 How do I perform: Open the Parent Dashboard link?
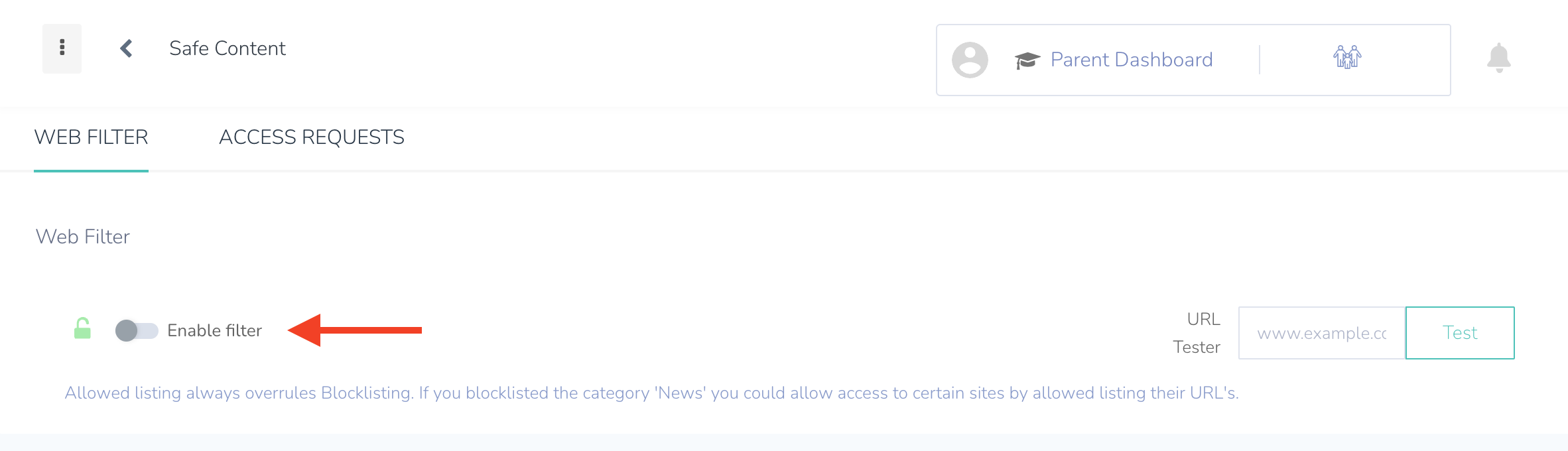pyautogui.click(x=1131, y=60)
